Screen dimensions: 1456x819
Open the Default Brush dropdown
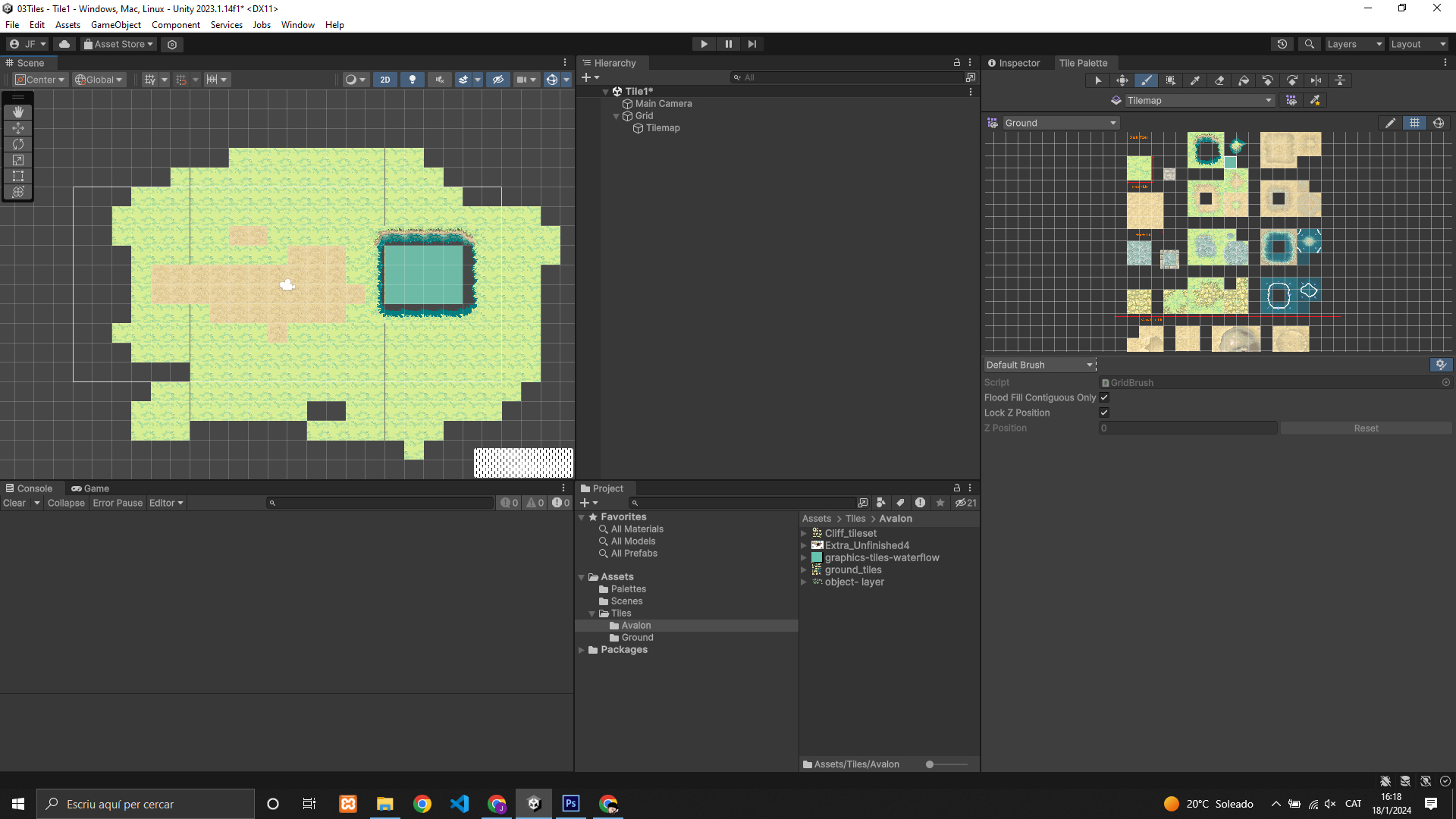click(1039, 365)
